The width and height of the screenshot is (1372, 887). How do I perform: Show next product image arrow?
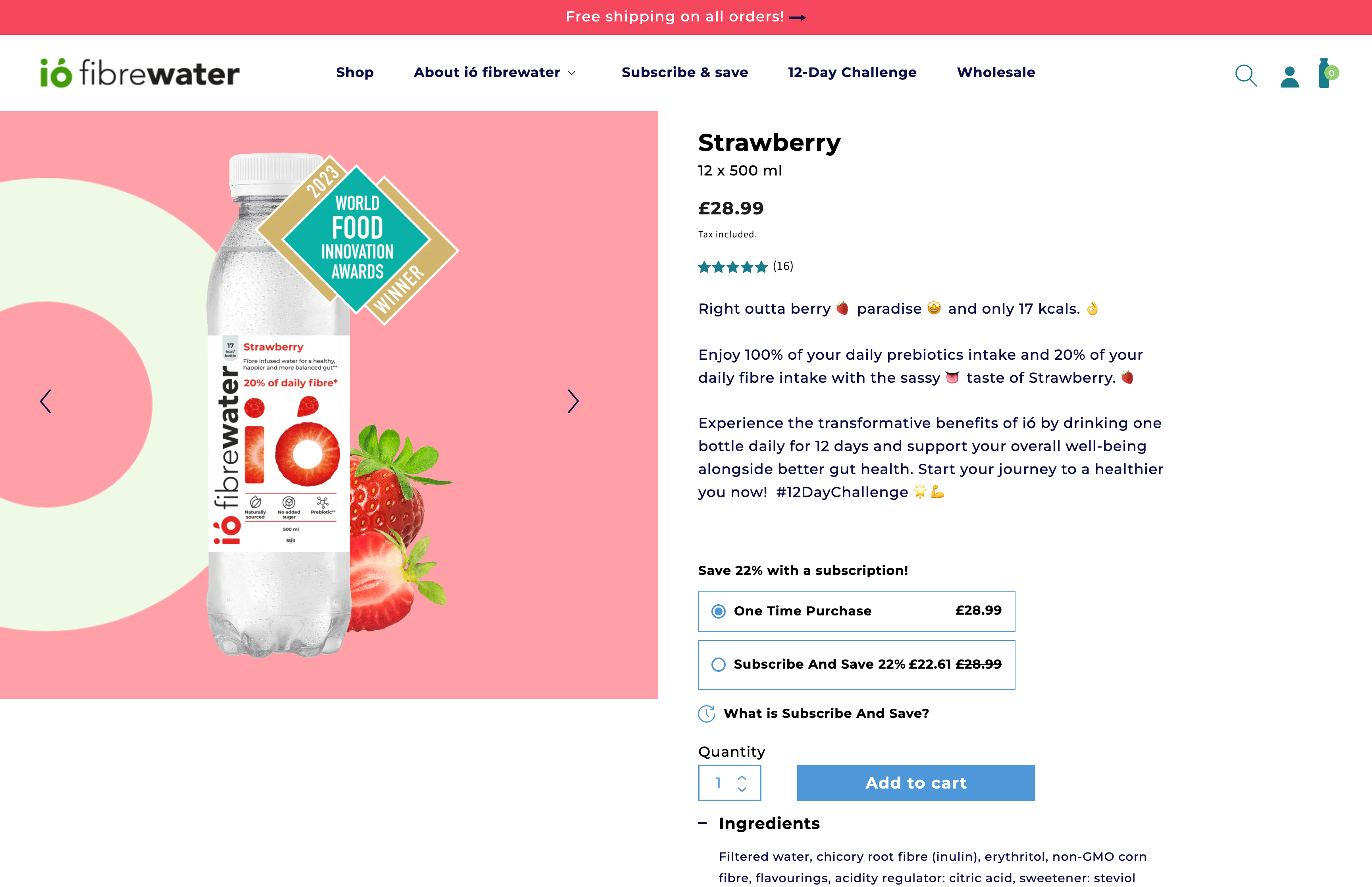[x=572, y=401]
